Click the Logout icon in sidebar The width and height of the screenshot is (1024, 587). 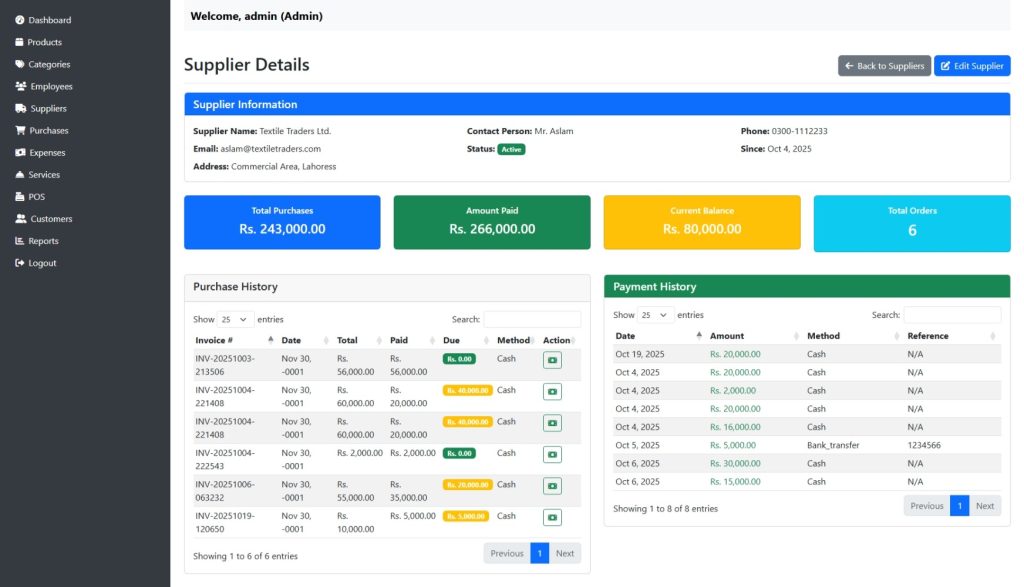coord(20,263)
